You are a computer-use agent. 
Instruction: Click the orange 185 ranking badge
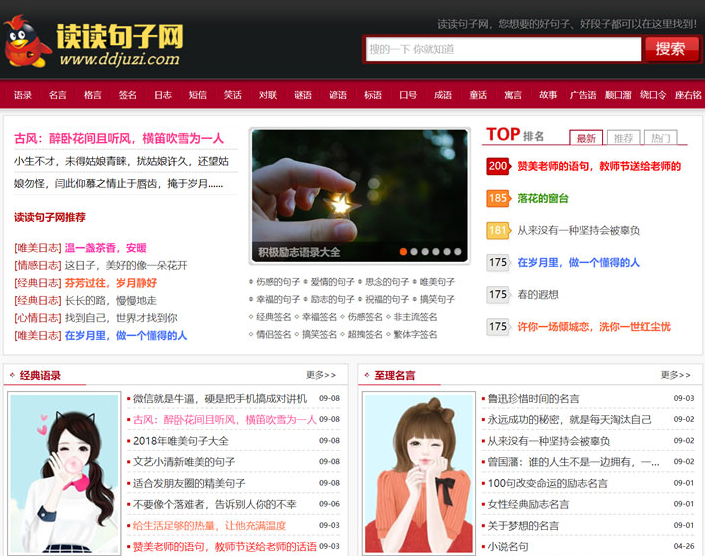498,199
